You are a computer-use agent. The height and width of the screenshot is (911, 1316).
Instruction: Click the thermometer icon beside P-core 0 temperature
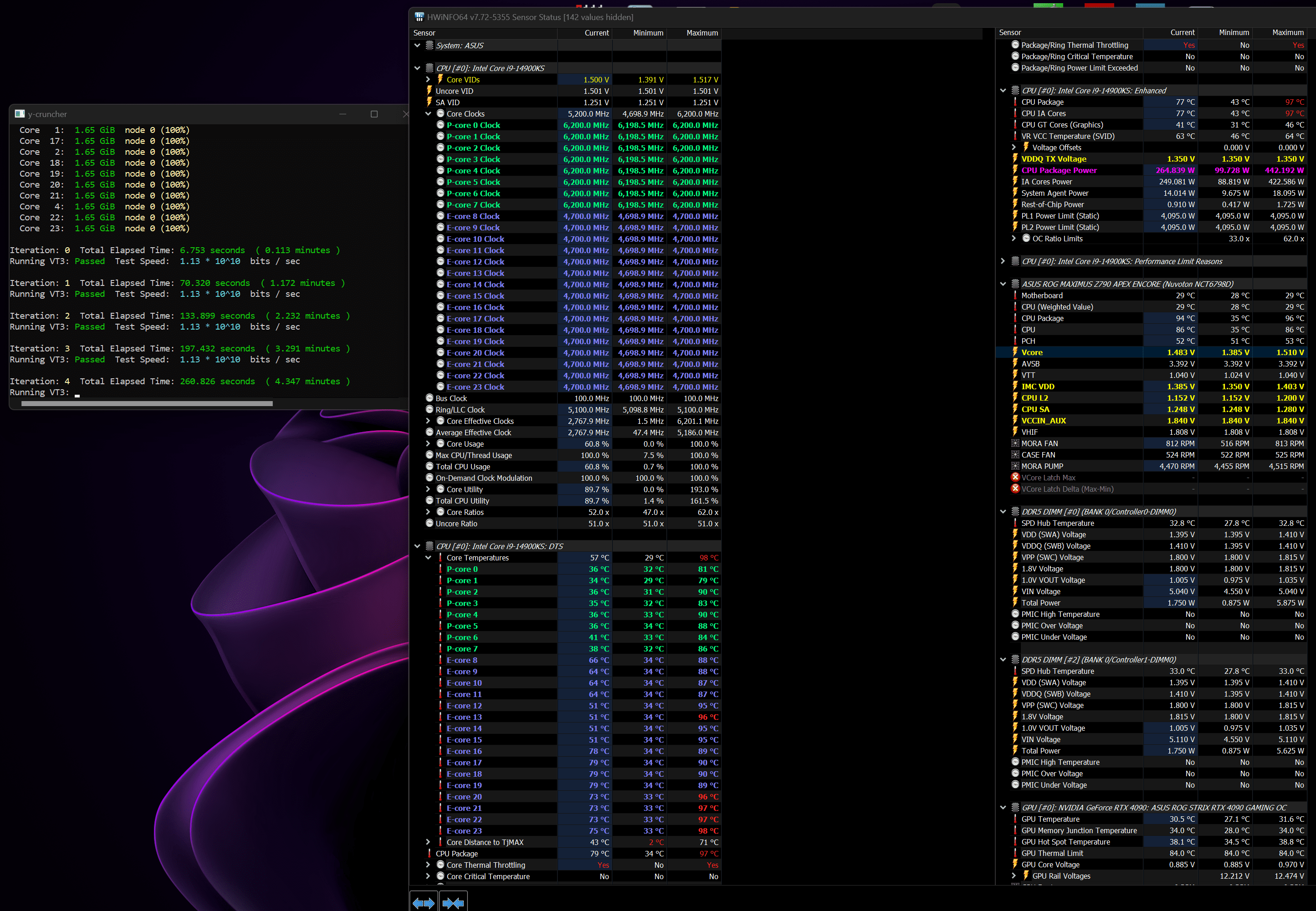tap(440, 569)
